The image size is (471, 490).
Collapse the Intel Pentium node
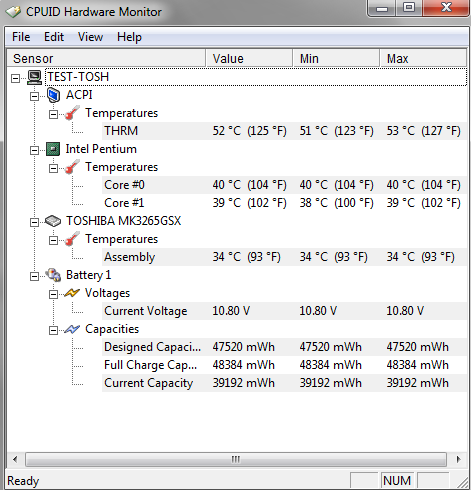pyautogui.click(x=34, y=151)
